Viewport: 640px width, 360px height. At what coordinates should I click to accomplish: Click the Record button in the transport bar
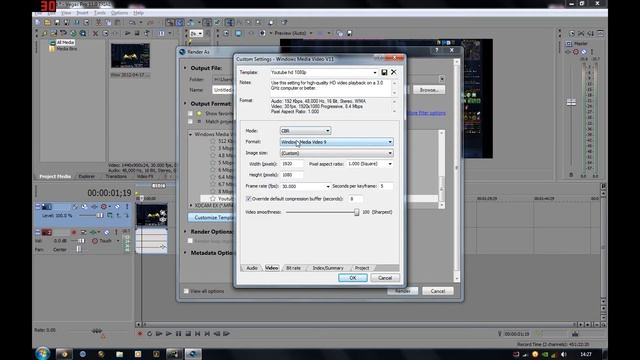(x=140, y=334)
